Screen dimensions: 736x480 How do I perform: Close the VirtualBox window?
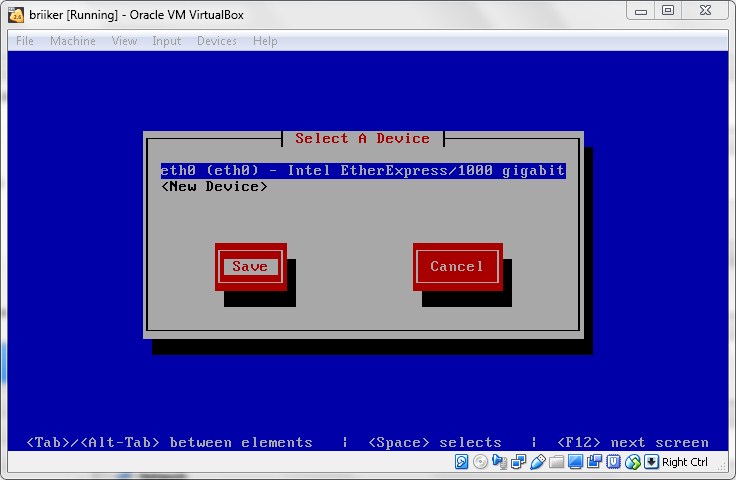click(705, 10)
